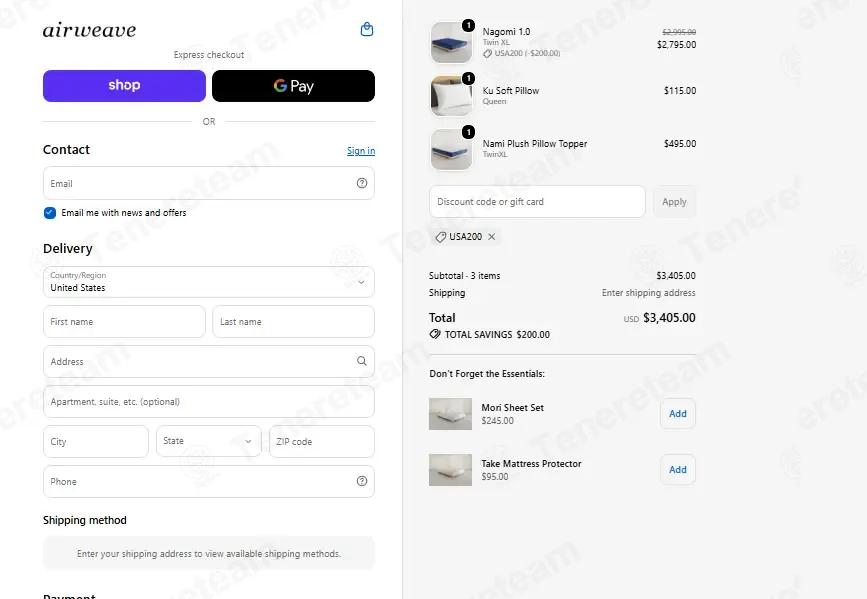867x599 pixels.
Task: Focus the Discount code or gift card field
Action: click(x=537, y=202)
